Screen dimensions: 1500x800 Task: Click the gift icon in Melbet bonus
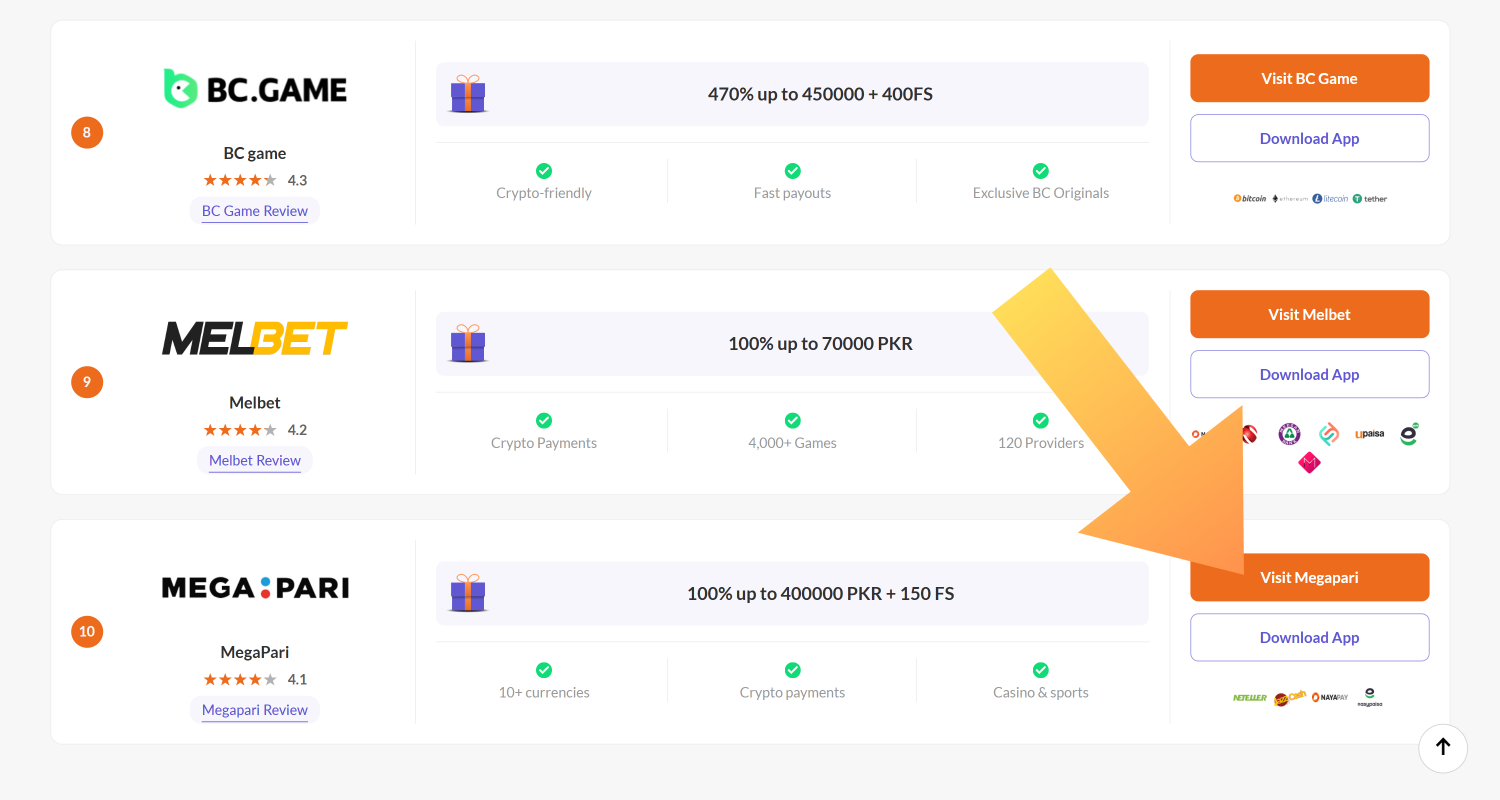(x=467, y=343)
